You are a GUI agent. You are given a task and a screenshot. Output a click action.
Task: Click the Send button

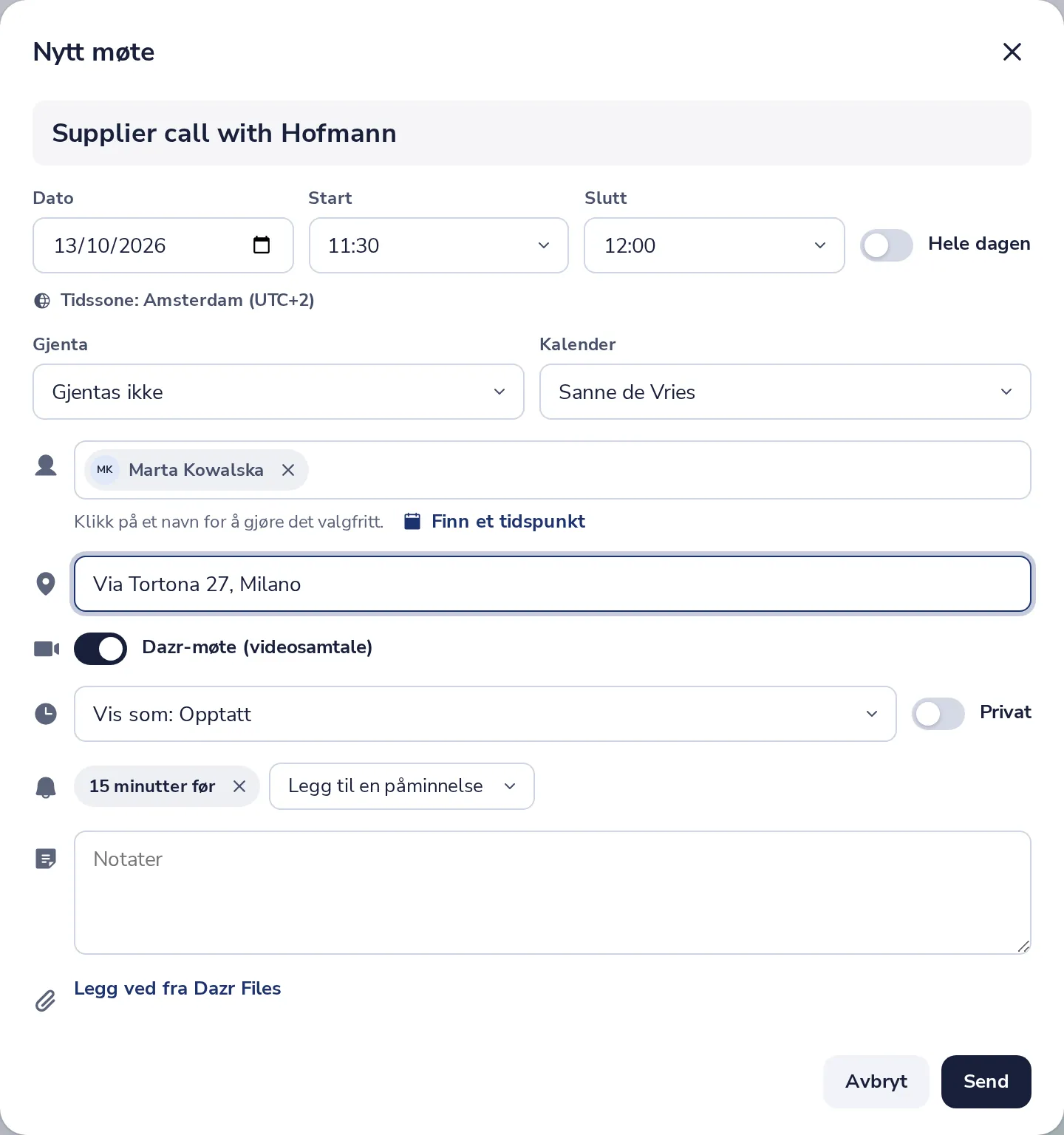click(x=986, y=1082)
